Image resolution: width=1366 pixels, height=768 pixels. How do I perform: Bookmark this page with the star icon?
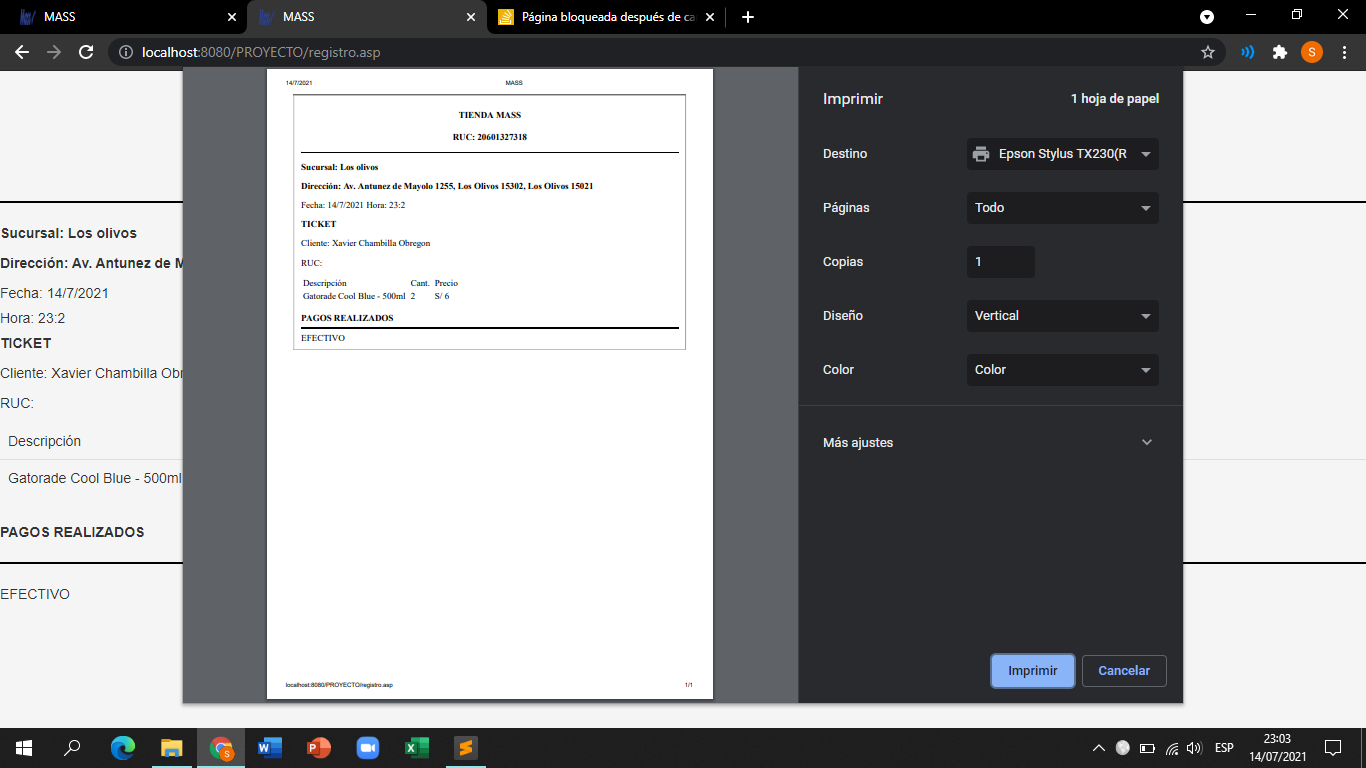tap(1207, 52)
